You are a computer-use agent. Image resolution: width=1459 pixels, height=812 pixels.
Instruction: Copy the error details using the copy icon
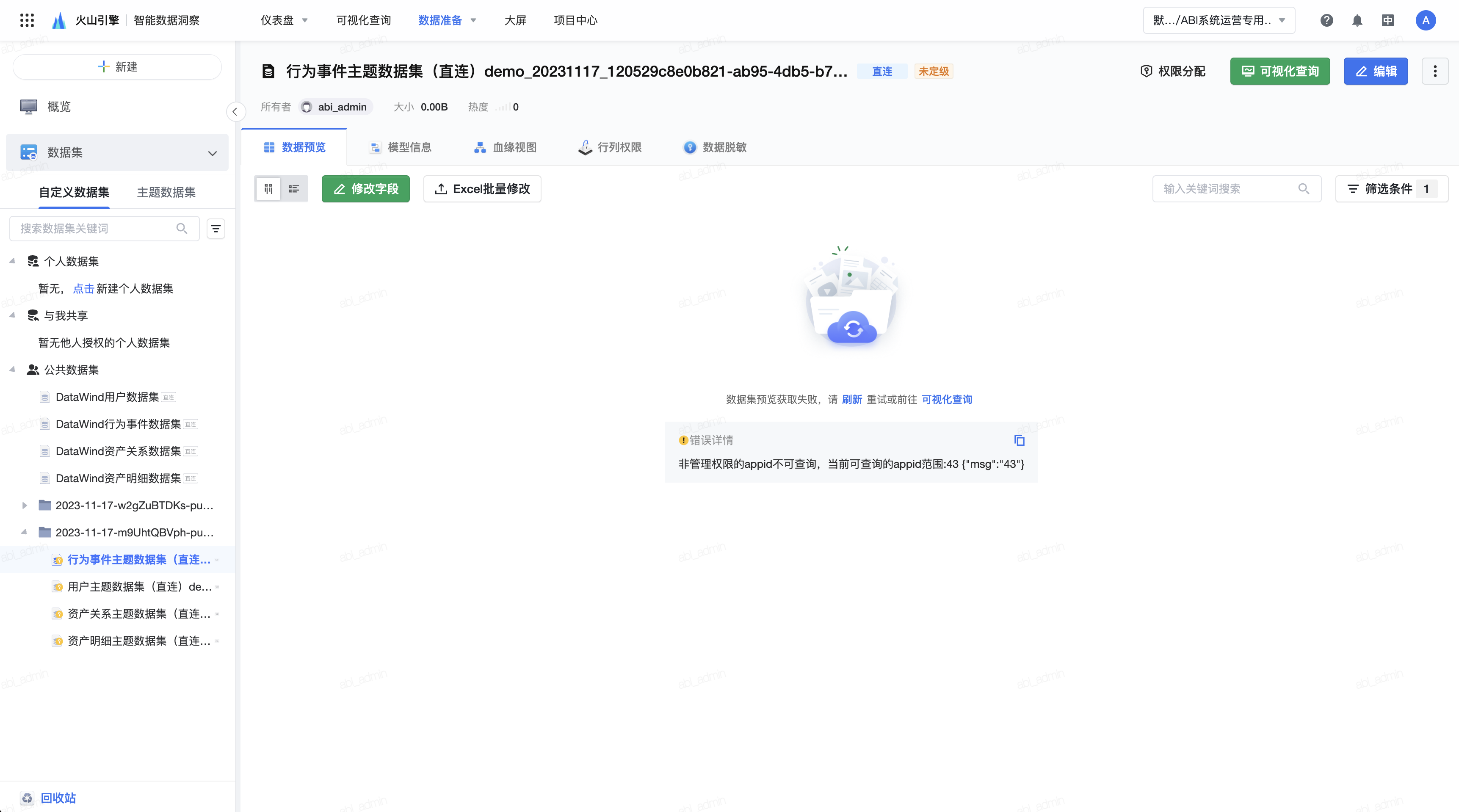tap(1020, 441)
